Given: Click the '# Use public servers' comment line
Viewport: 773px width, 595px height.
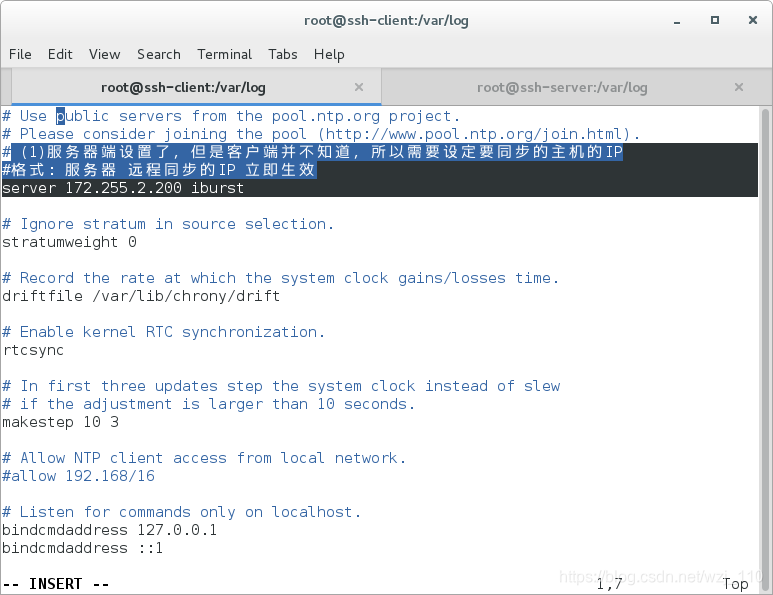Looking at the screenshot, I should coord(231,116).
